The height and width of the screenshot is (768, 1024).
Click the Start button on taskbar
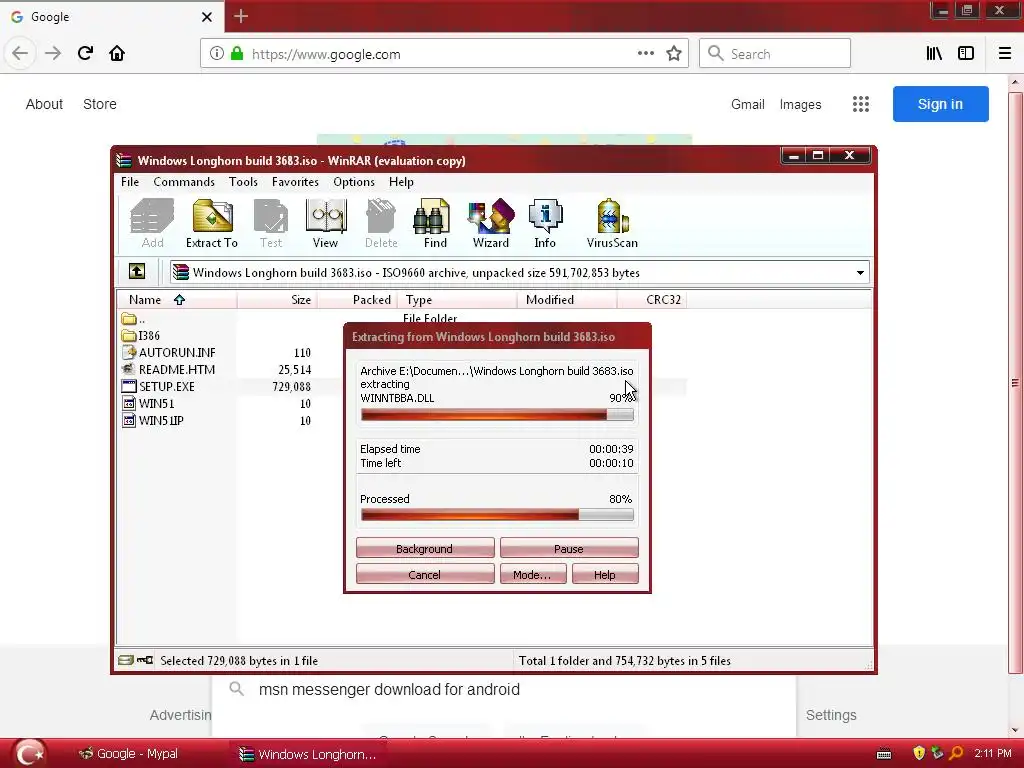coord(29,753)
